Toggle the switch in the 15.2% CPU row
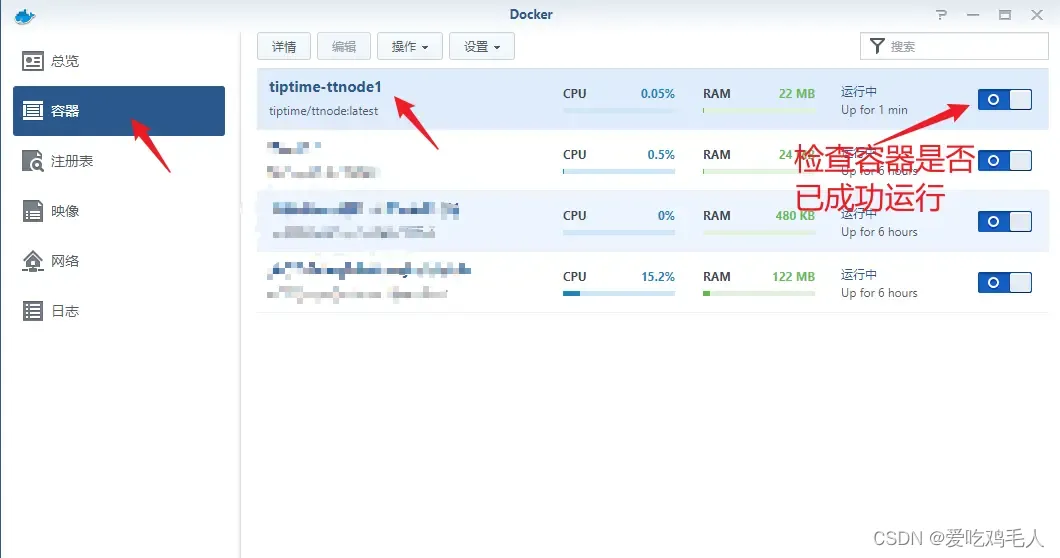The height and width of the screenshot is (558, 1060). click(x=1005, y=282)
